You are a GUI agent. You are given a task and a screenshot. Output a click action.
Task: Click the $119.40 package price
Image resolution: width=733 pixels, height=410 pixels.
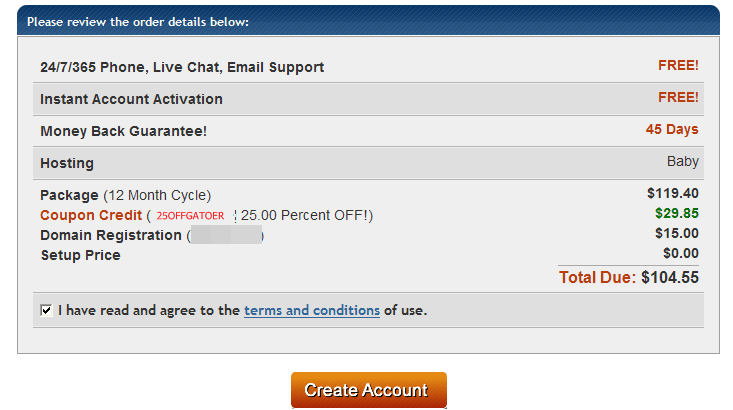(x=672, y=193)
